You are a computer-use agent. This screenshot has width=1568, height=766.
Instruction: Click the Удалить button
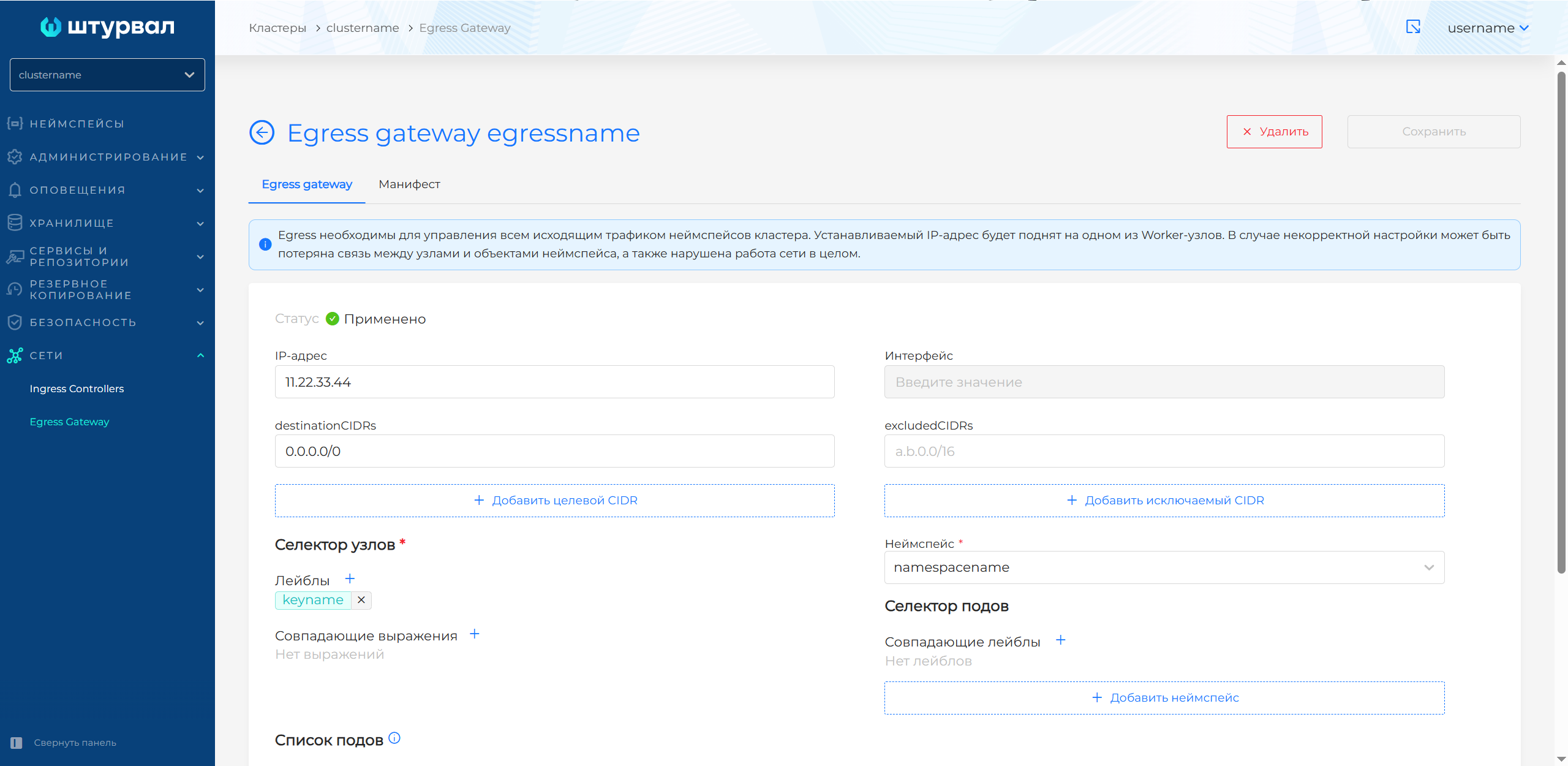click(1274, 132)
